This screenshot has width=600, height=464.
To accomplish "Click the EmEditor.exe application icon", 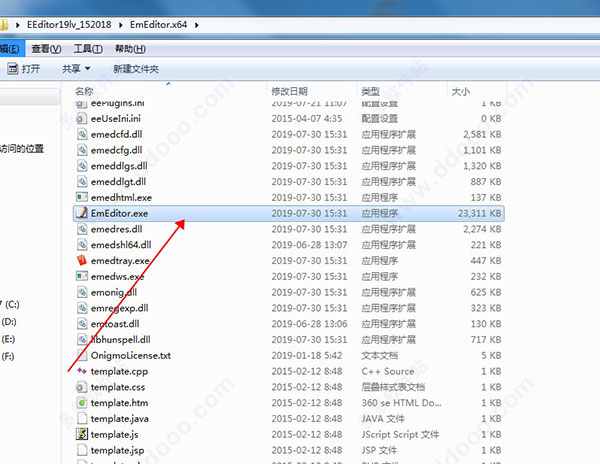I will pos(82,213).
